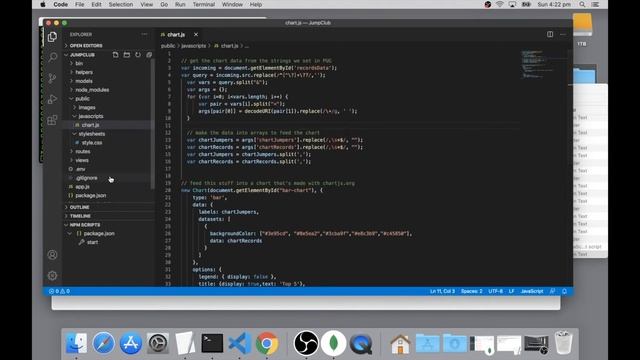Open QuickTime Player from the Dock
The image size is (640, 360).
pyautogui.click(x=361, y=343)
